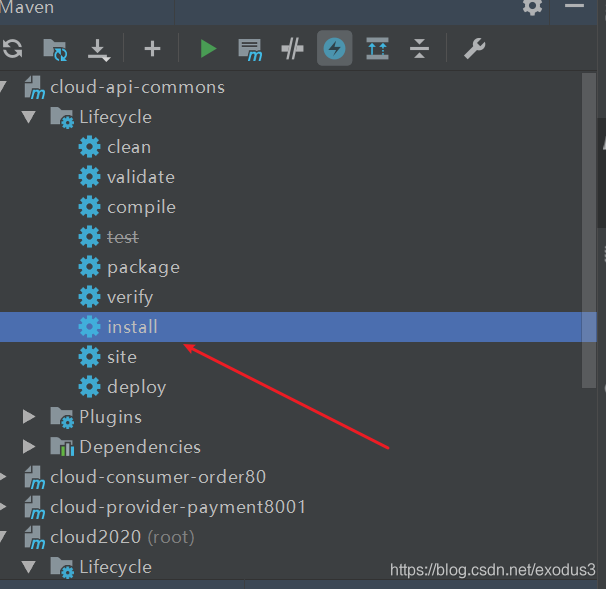The image size is (606, 589).
Task: Click the Lifecycle label under cloud-api-commons
Action: (116, 117)
